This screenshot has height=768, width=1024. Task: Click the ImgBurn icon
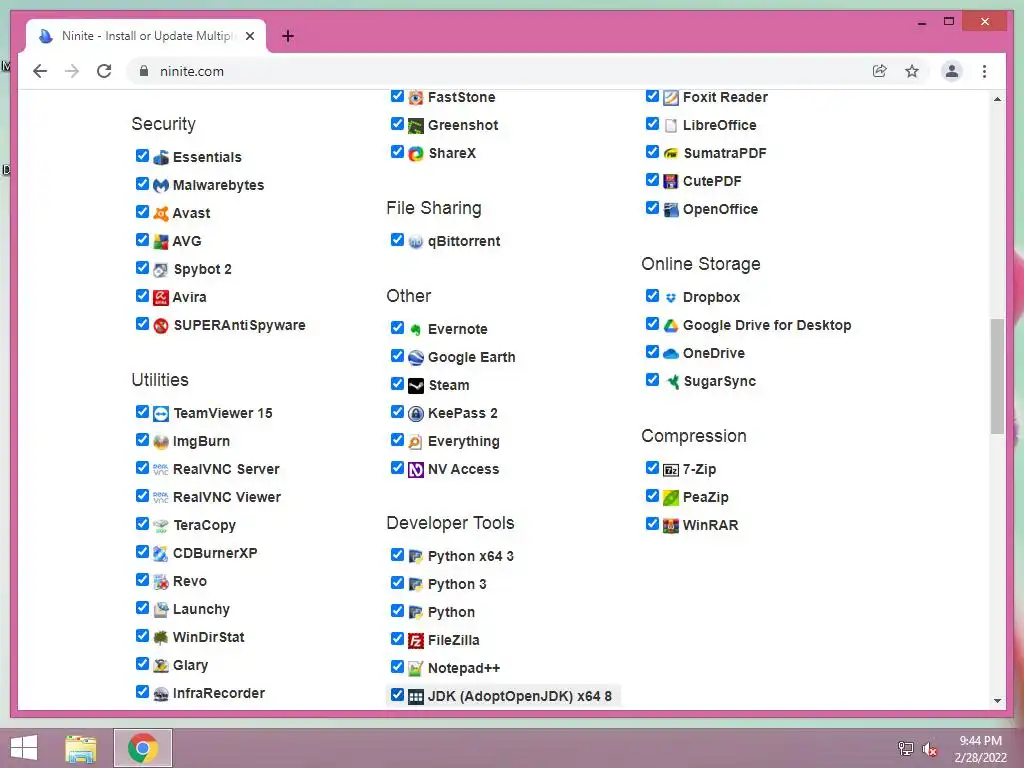coord(161,442)
